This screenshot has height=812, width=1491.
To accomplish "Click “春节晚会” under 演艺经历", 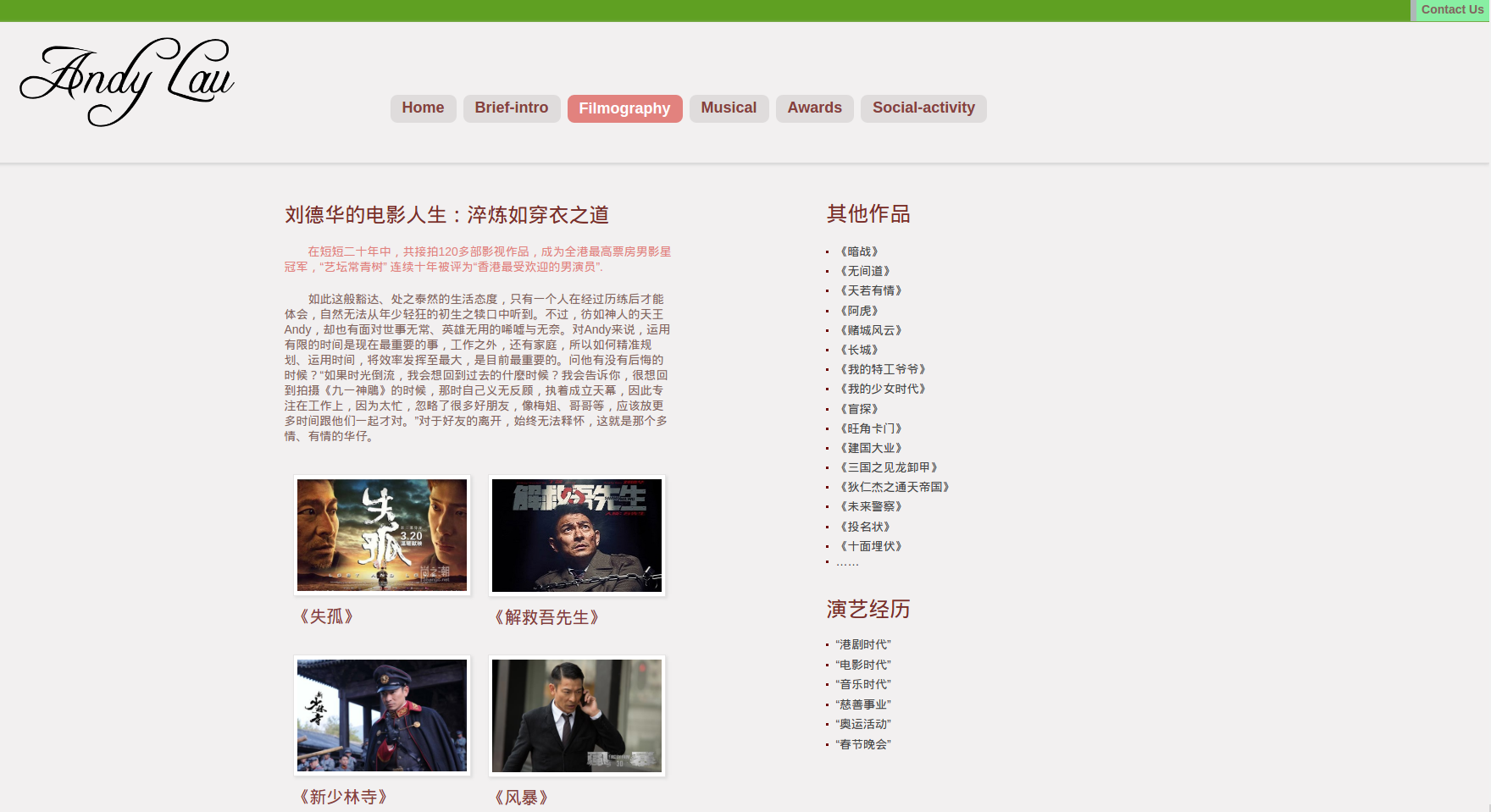I will [x=863, y=744].
